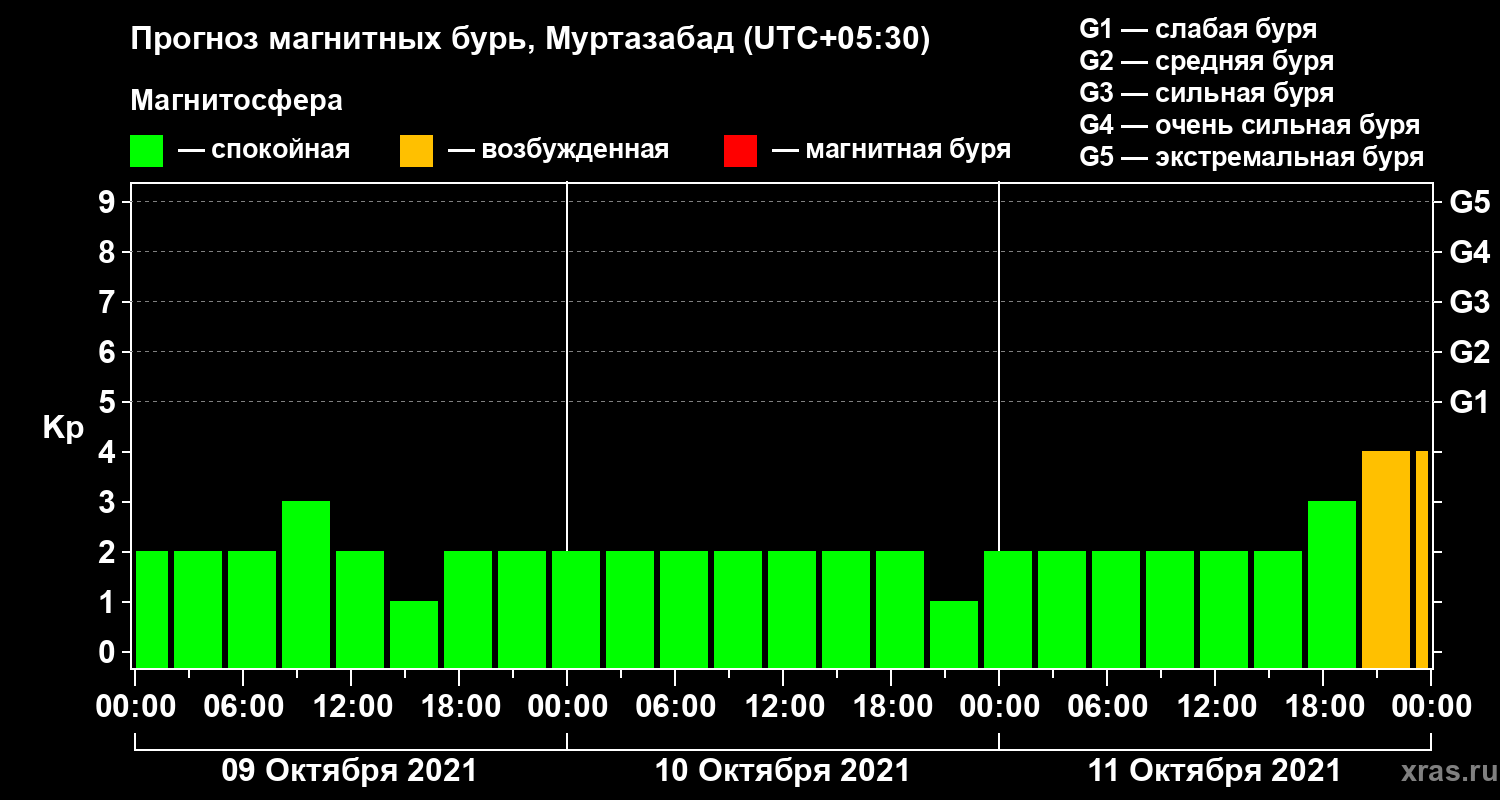Click the Kp 1 bar on 10 Октября
The height and width of the screenshot is (800, 1500).
954,635
